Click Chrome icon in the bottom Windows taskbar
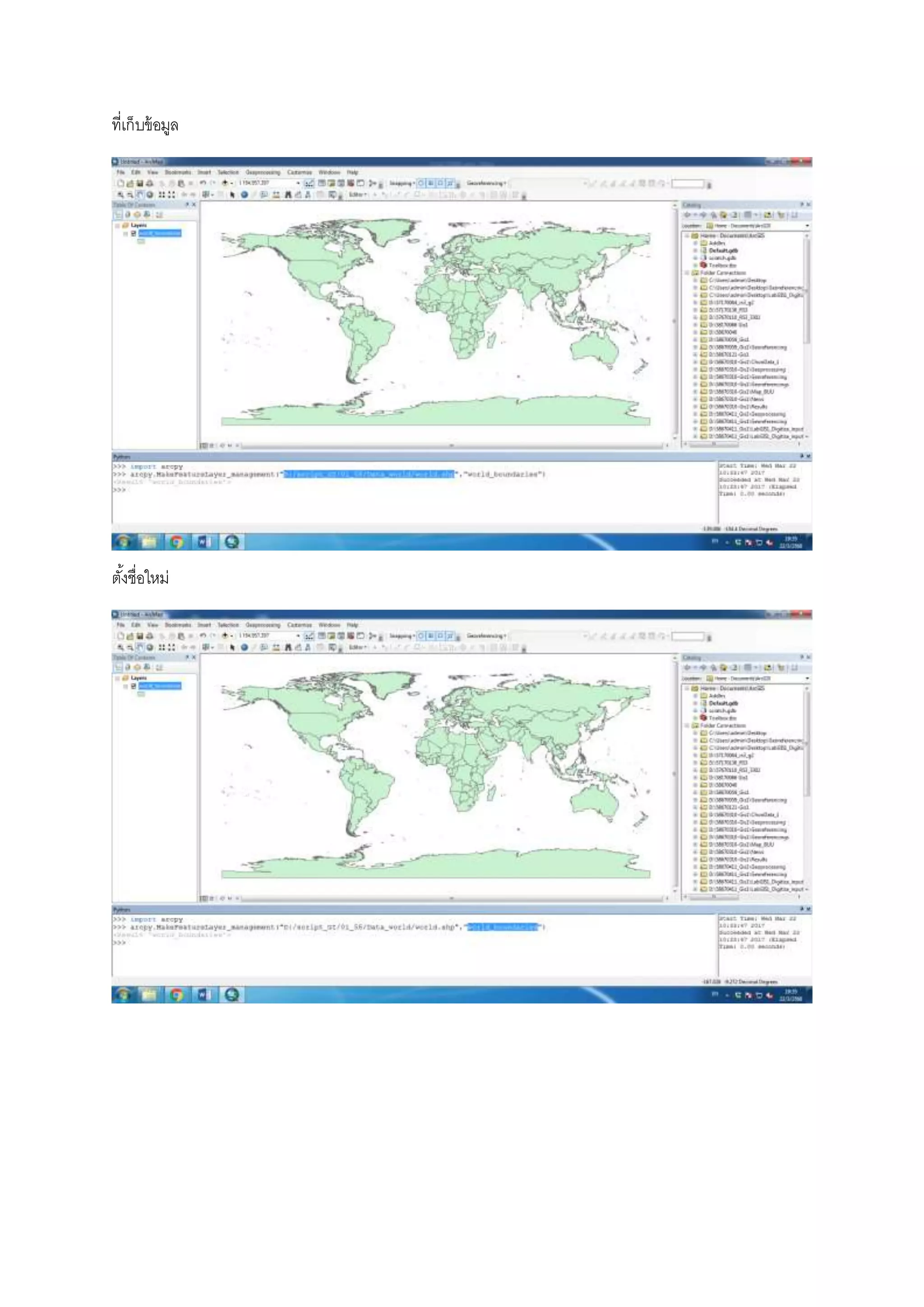Viewport: 924px width, 1307px height. coord(176,995)
